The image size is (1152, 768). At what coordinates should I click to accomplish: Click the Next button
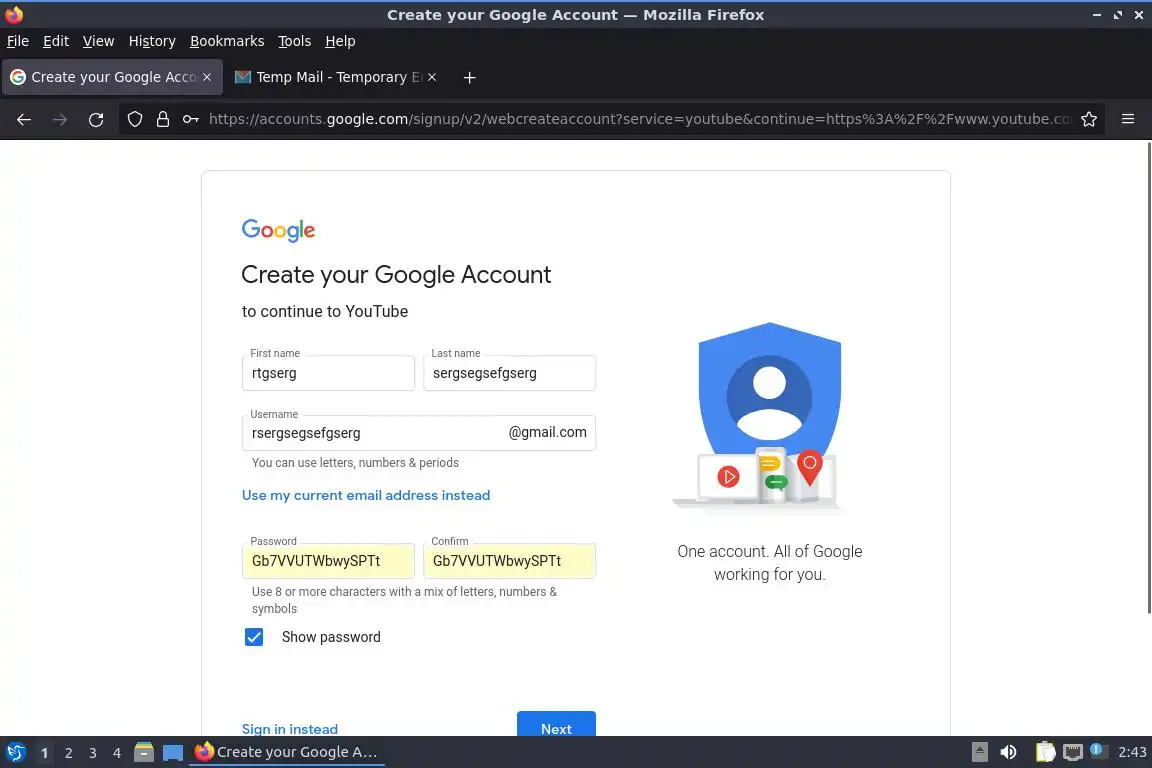click(556, 725)
